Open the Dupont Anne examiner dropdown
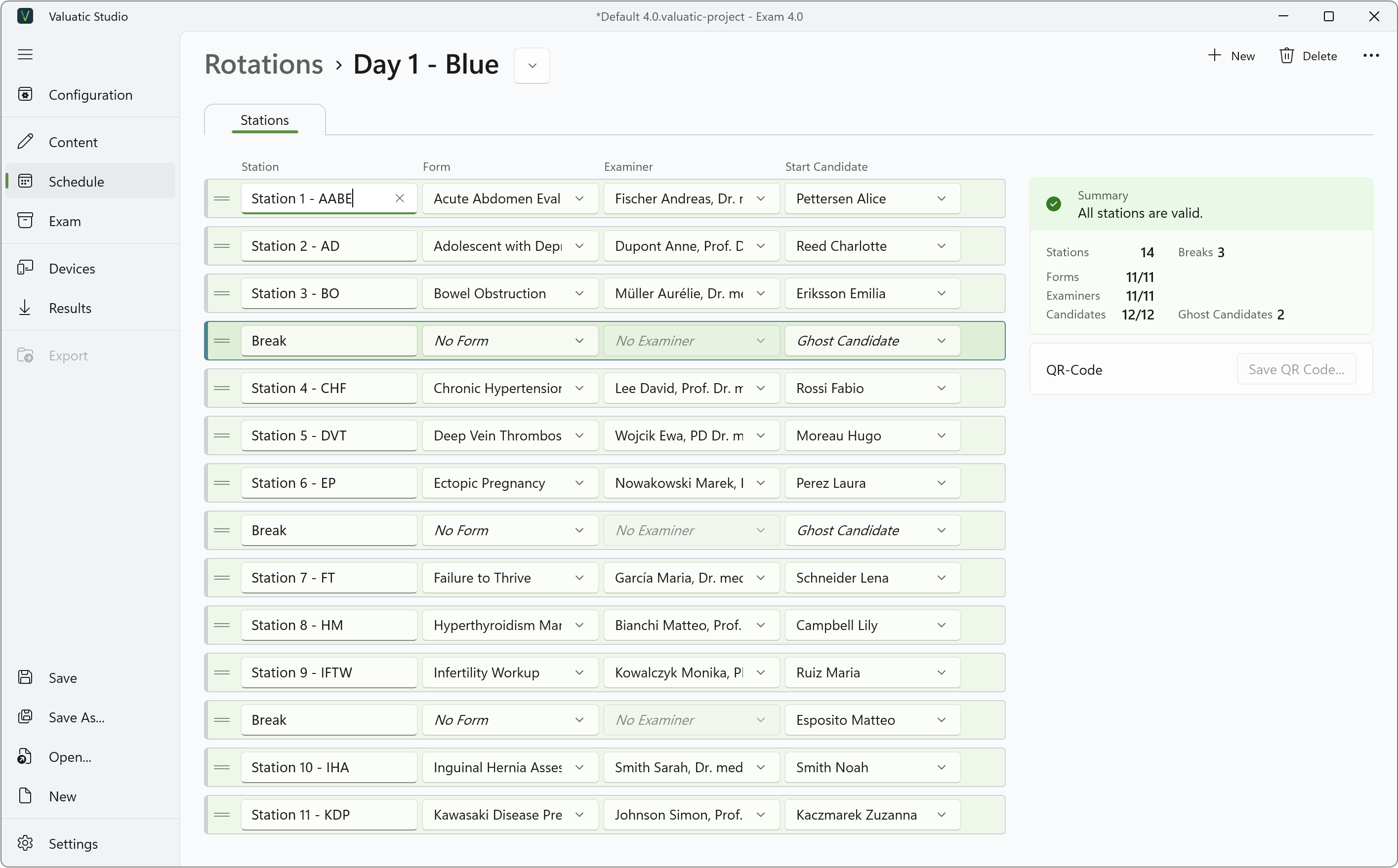Image resolution: width=1398 pixels, height=868 pixels. coord(691,246)
